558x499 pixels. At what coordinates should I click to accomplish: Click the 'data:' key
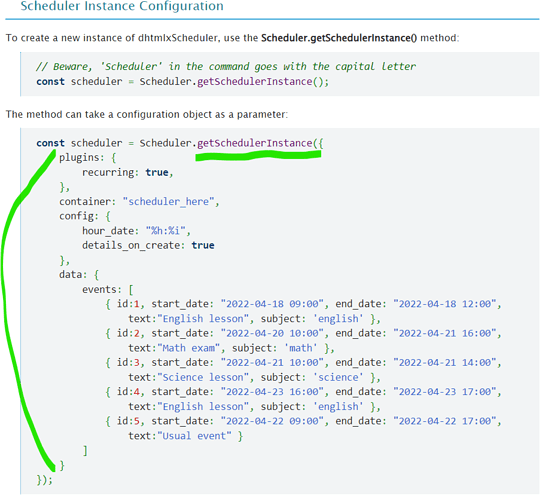(73, 275)
